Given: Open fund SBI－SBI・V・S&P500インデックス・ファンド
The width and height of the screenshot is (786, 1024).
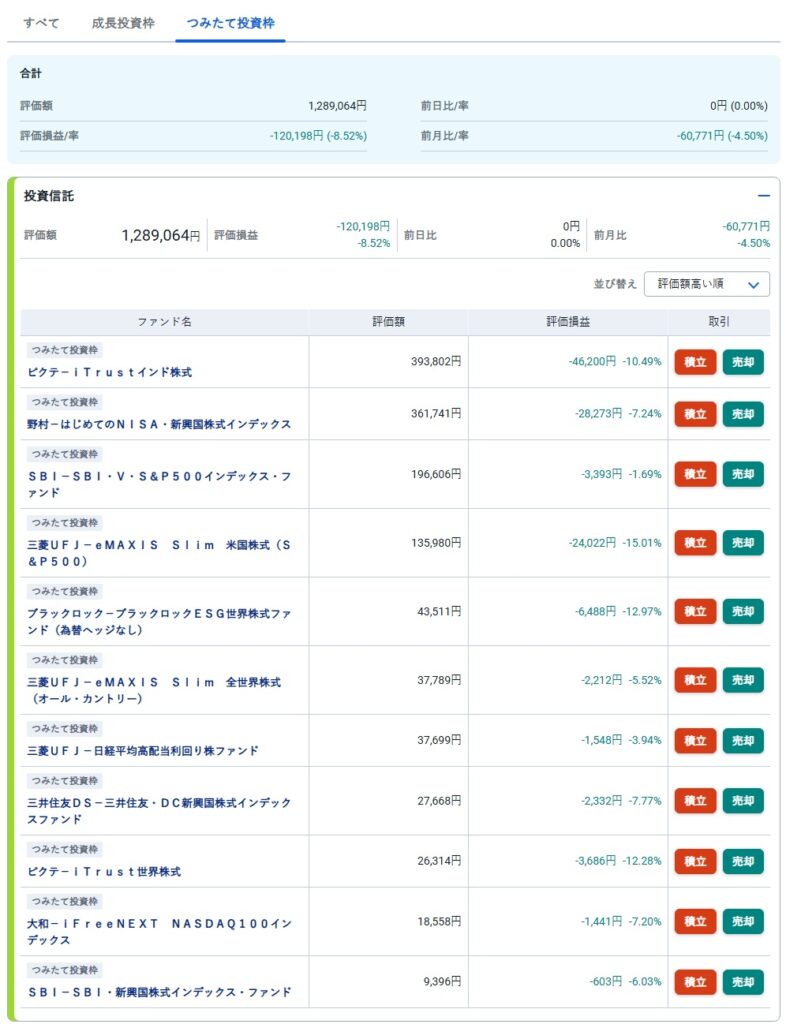Looking at the screenshot, I should [159, 485].
